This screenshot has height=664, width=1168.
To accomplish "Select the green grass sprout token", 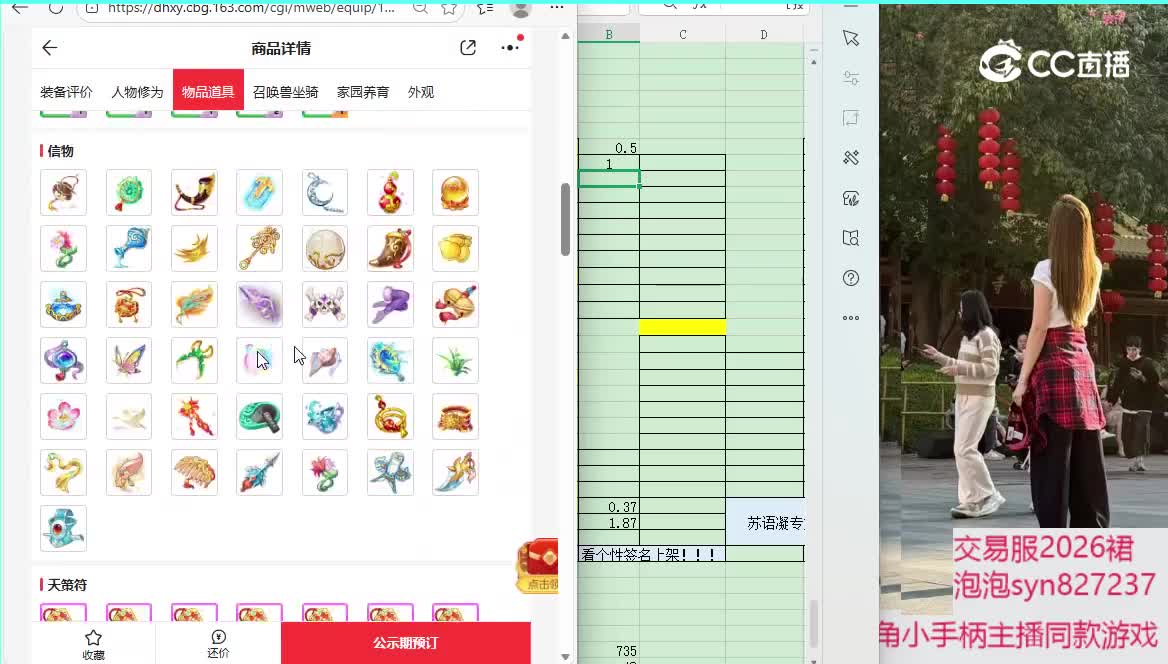I will [455, 361].
